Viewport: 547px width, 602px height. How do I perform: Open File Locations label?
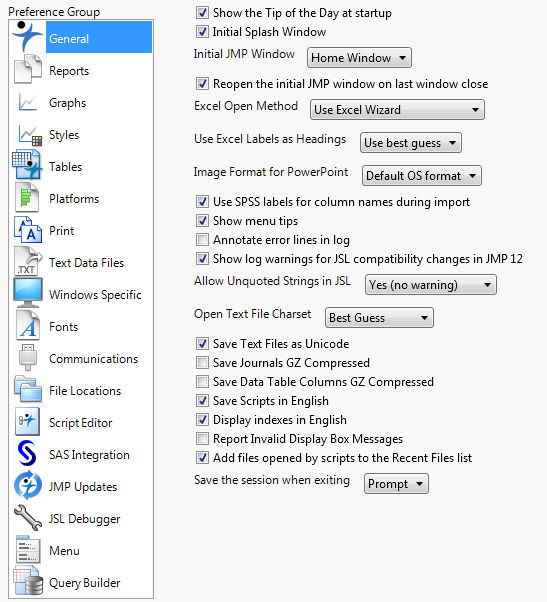click(85, 390)
